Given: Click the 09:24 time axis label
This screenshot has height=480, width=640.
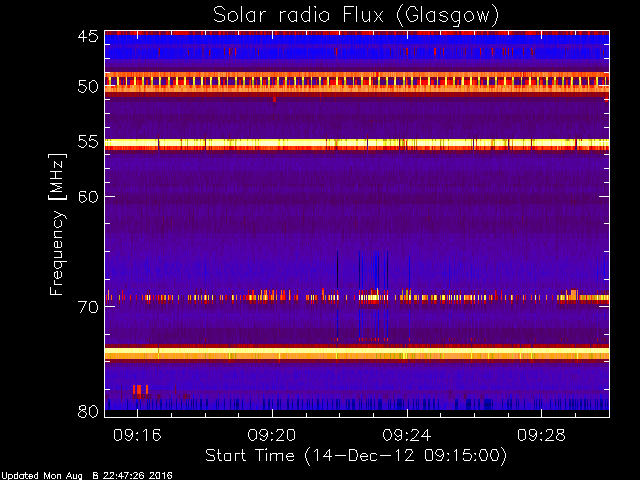Looking at the screenshot, I should click(407, 436).
